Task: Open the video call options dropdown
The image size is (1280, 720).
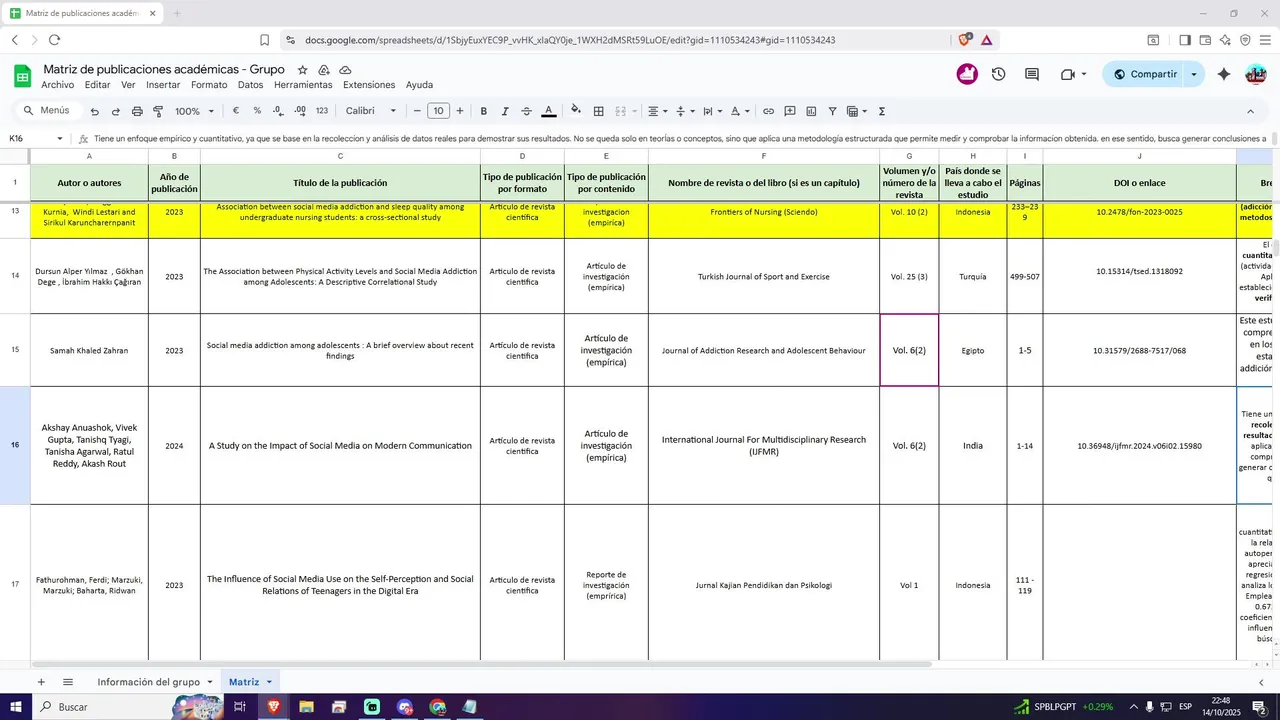Action: click(1084, 74)
